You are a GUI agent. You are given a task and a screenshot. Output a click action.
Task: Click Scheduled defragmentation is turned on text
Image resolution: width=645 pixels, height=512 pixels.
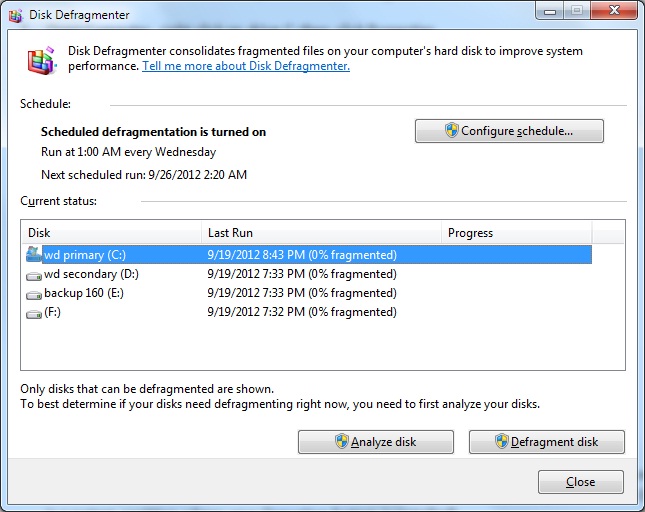tap(153, 132)
